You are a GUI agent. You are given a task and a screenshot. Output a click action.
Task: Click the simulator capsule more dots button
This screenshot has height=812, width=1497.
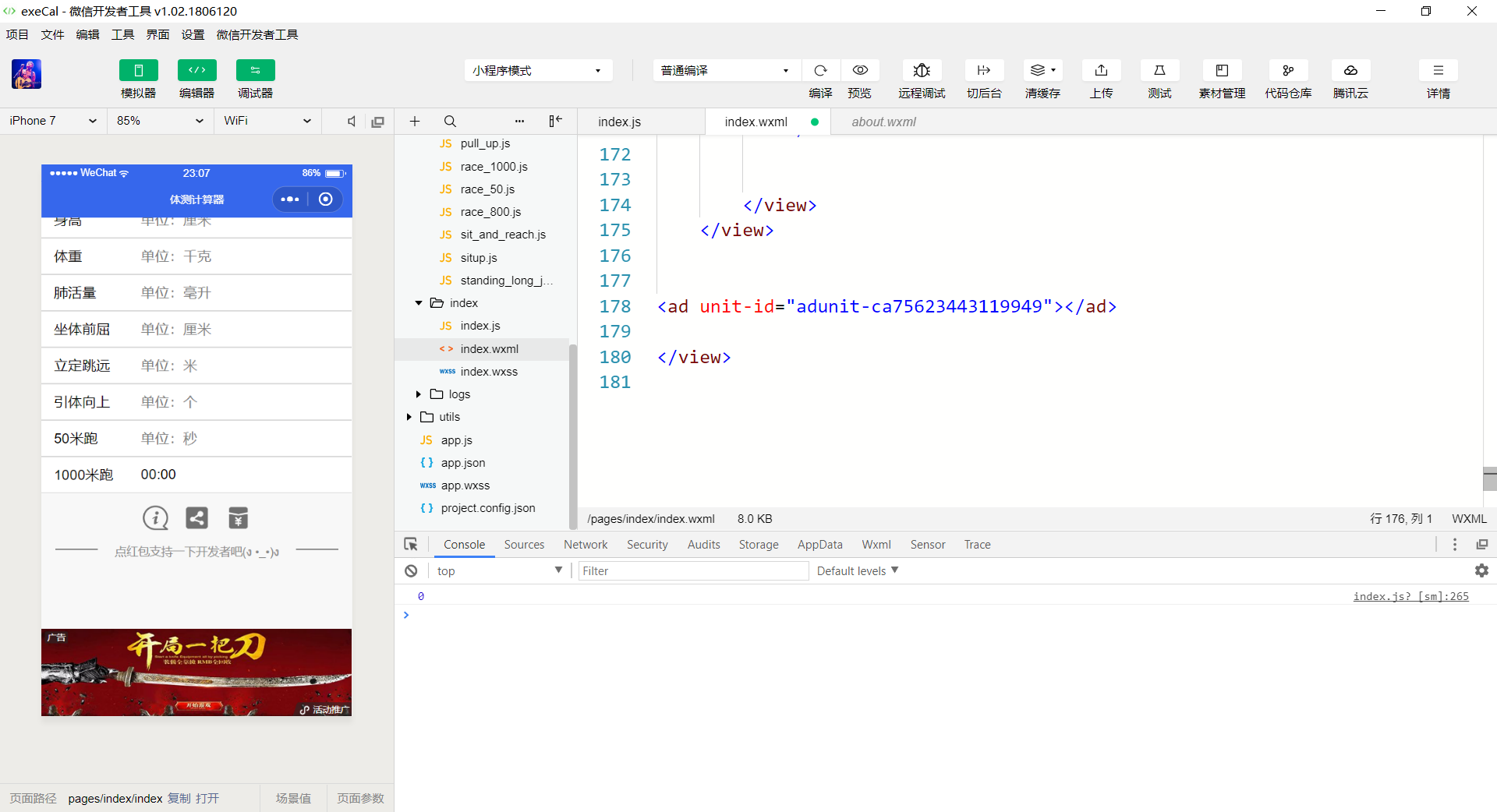click(290, 199)
